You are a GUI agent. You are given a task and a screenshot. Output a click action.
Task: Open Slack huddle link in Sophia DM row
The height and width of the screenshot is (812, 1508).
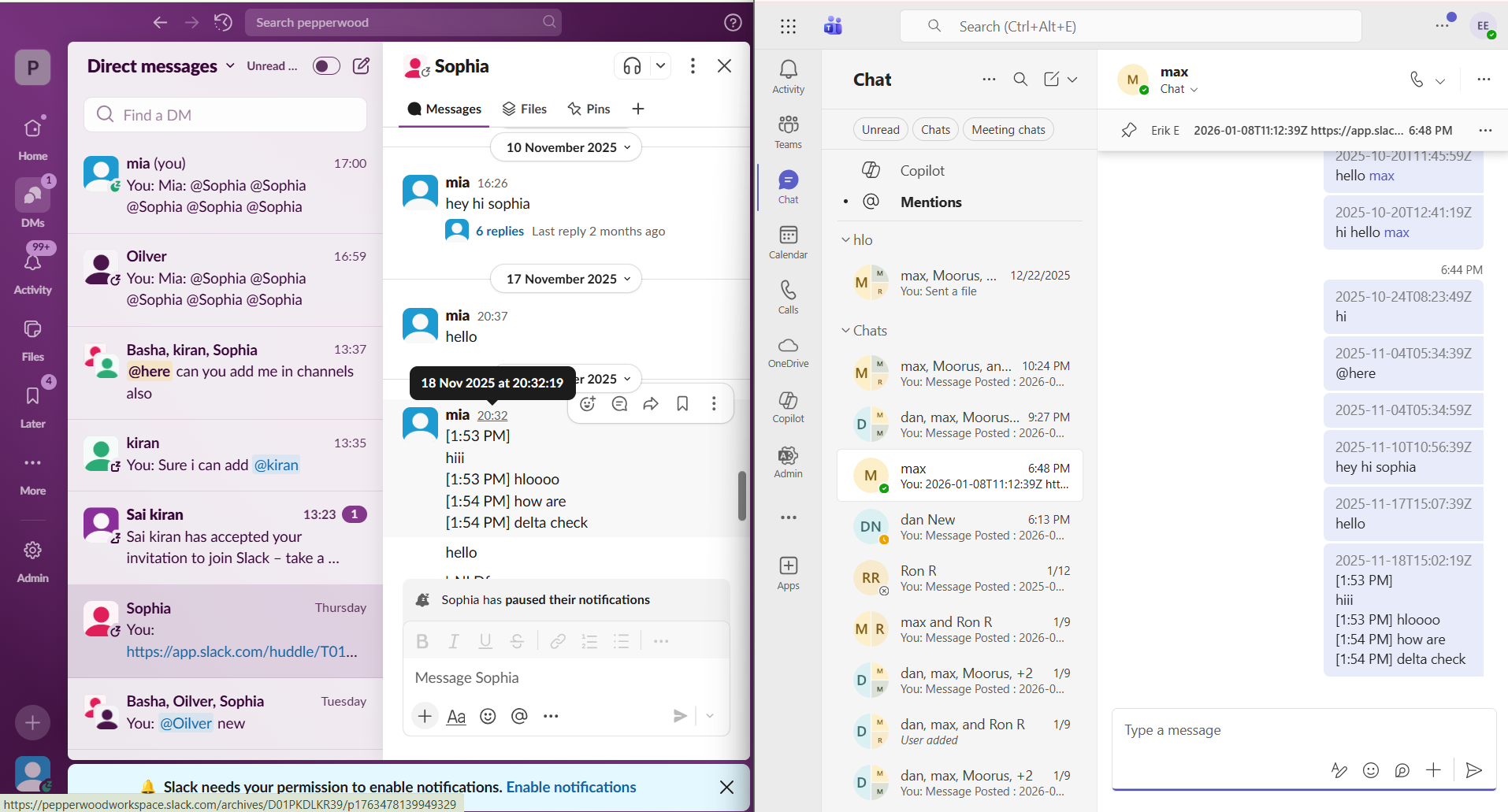click(242, 651)
